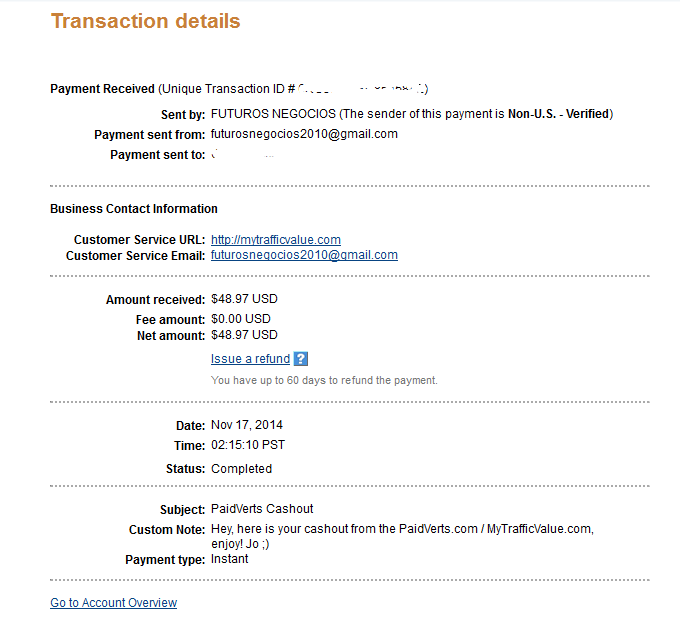Image resolution: width=680 pixels, height=622 pixels.
Task: Click the Transaction details heading
Action: coord(146,21)
